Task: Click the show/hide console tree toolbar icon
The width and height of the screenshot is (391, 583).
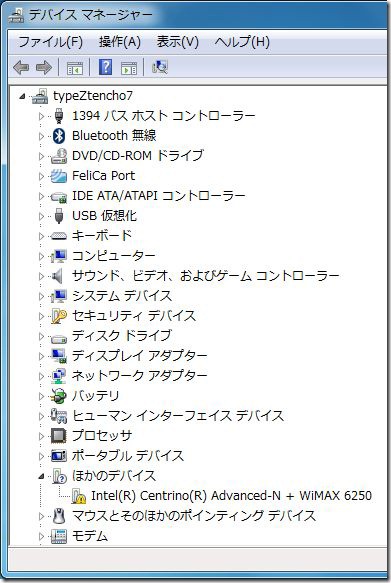Action: tap(74, 68)
